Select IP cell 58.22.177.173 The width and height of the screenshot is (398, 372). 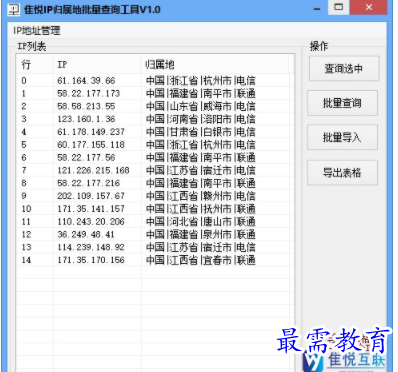click(x=89, y=93)
